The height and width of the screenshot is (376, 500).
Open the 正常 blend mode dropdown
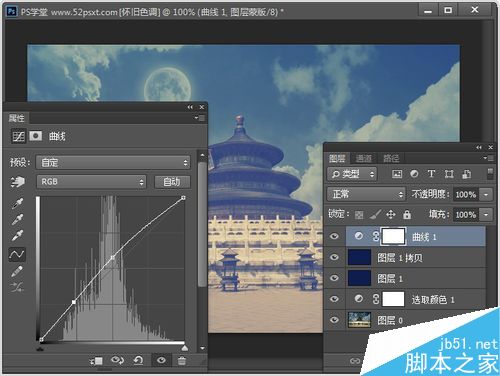[366, 194]
